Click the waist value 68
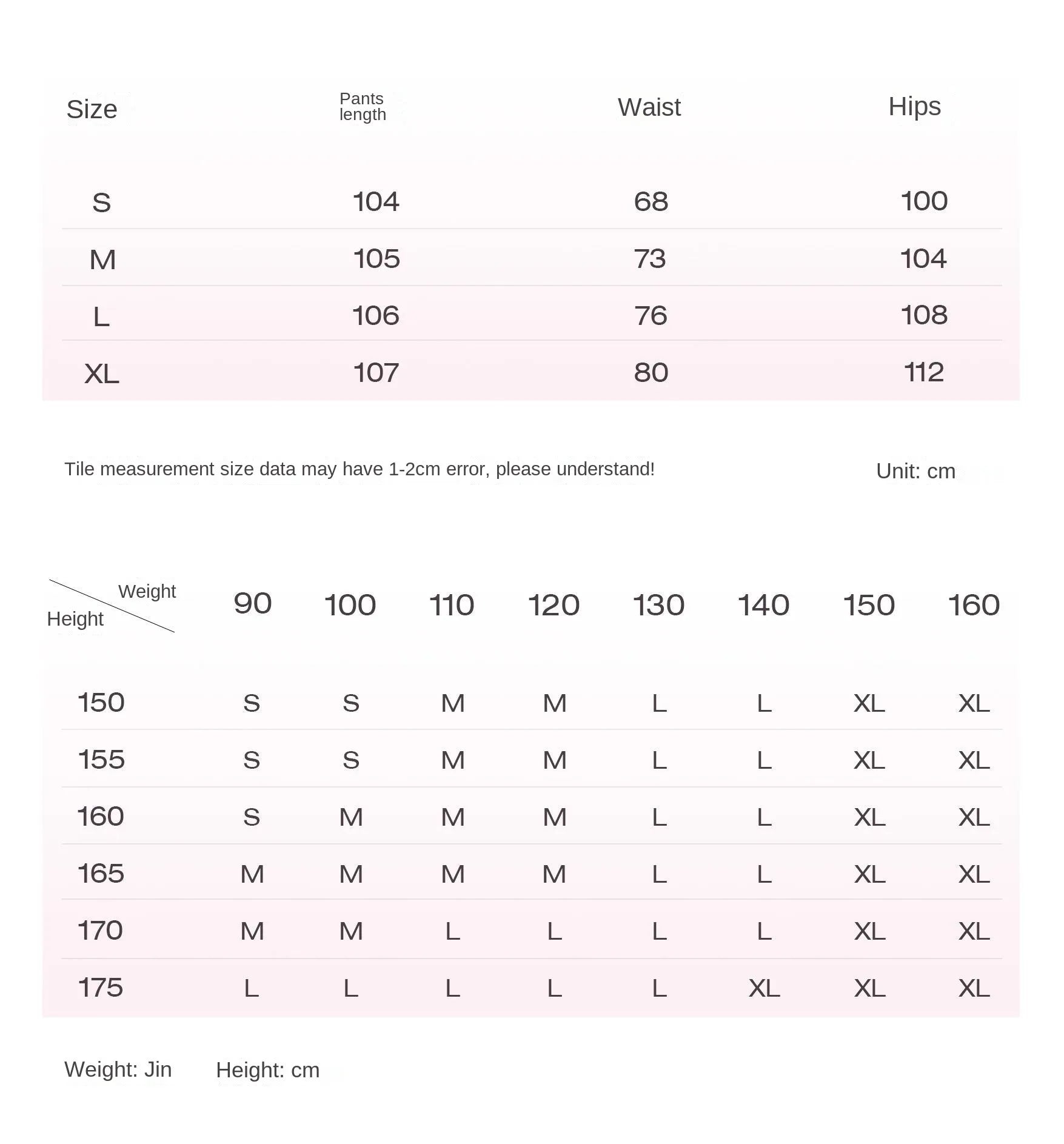Image resolution: width=1064 pixels, height=1144 pixels. 651,201
